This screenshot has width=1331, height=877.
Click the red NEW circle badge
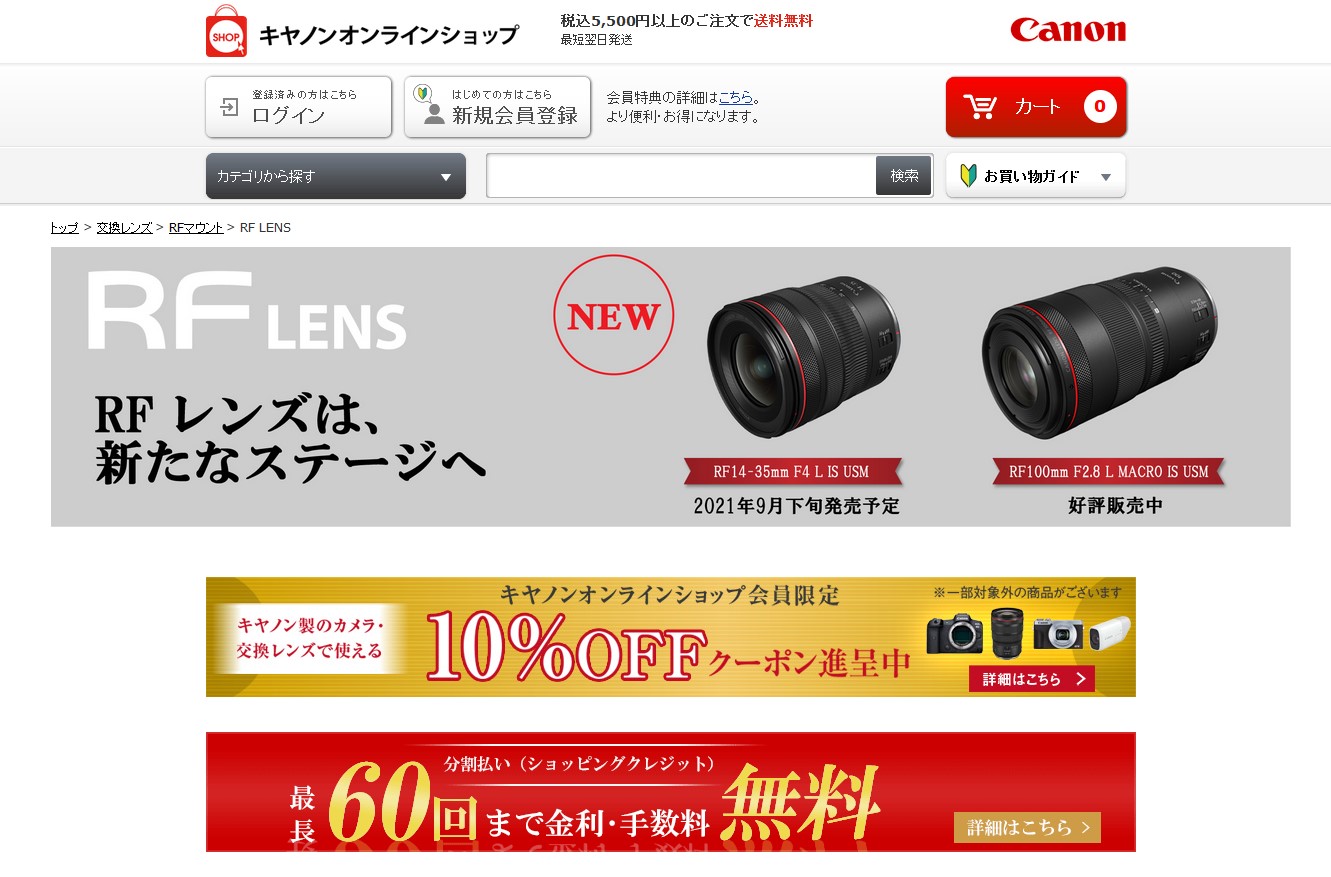[614, 316]
